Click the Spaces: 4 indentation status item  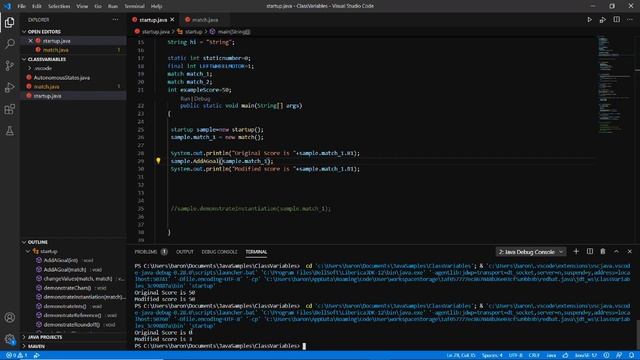tap(492, 356)
